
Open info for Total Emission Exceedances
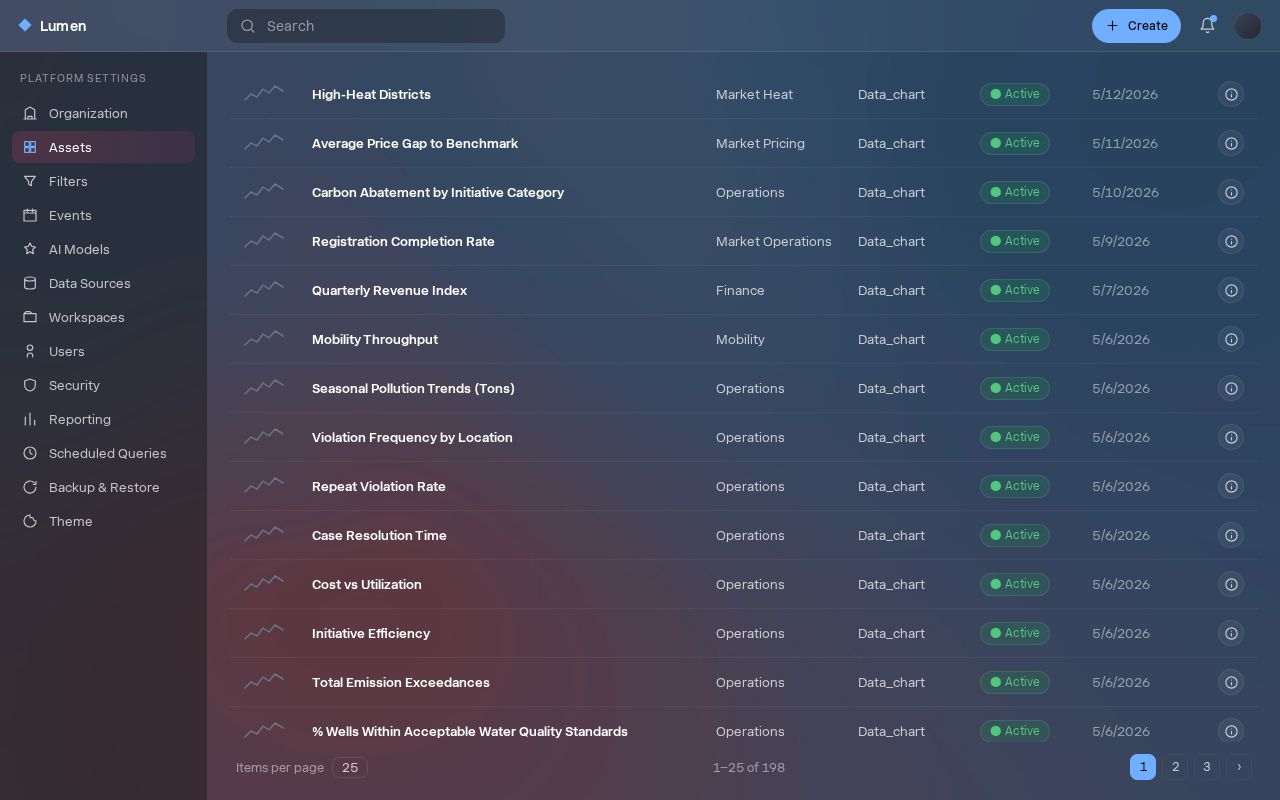pyautogui.click(x=1231, y=682)
